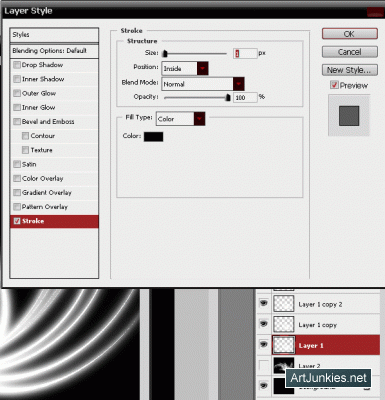Open the Position dropdown showing Inside
The width and height of the screenshot is (385, 400).
coord(185,68)
